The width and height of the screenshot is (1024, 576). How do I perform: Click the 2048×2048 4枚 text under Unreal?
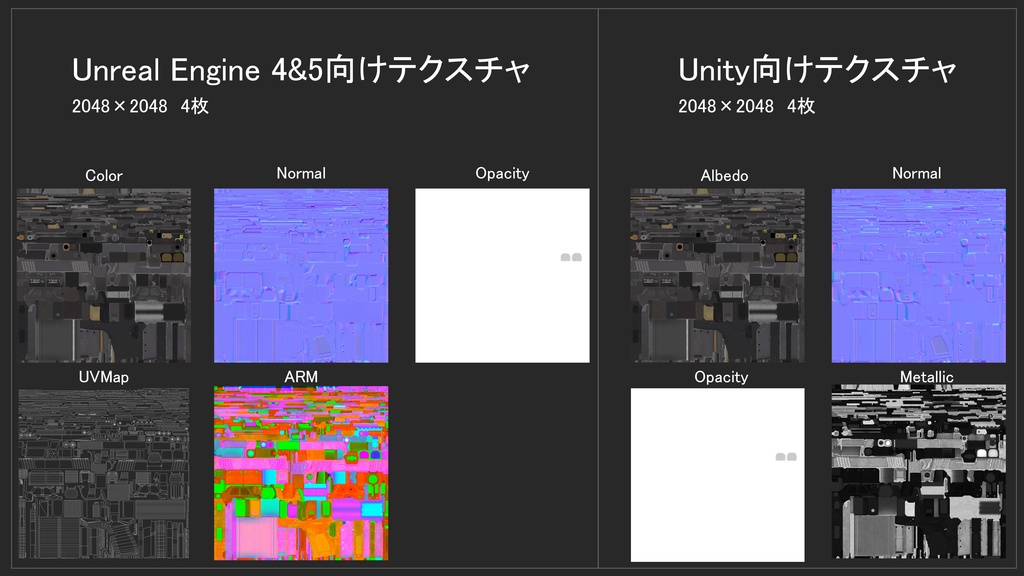click(140, 106)
